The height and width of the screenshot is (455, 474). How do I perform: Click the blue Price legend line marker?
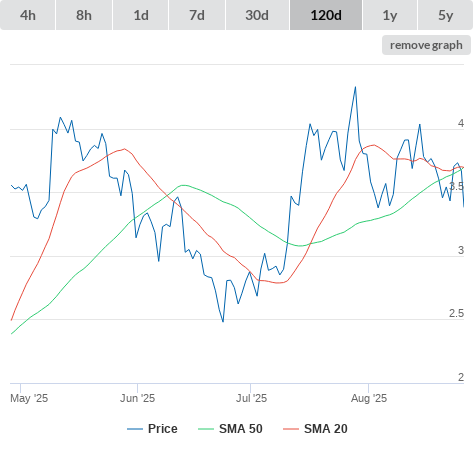135,429
